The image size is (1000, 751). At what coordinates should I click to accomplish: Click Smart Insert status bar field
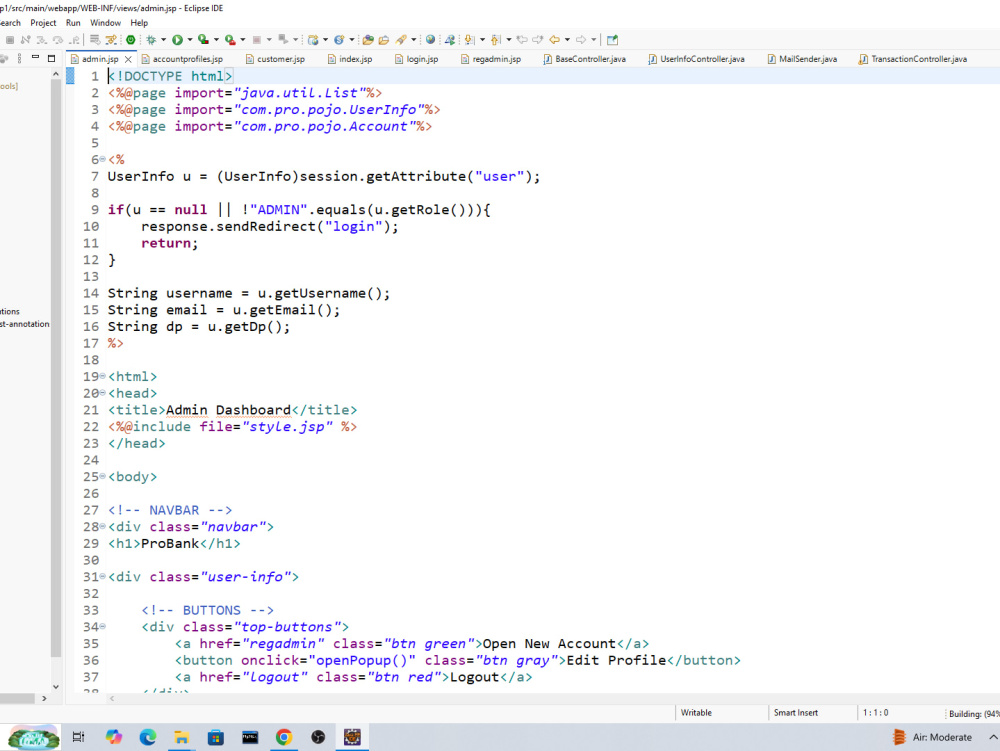[x=795, y=713]
